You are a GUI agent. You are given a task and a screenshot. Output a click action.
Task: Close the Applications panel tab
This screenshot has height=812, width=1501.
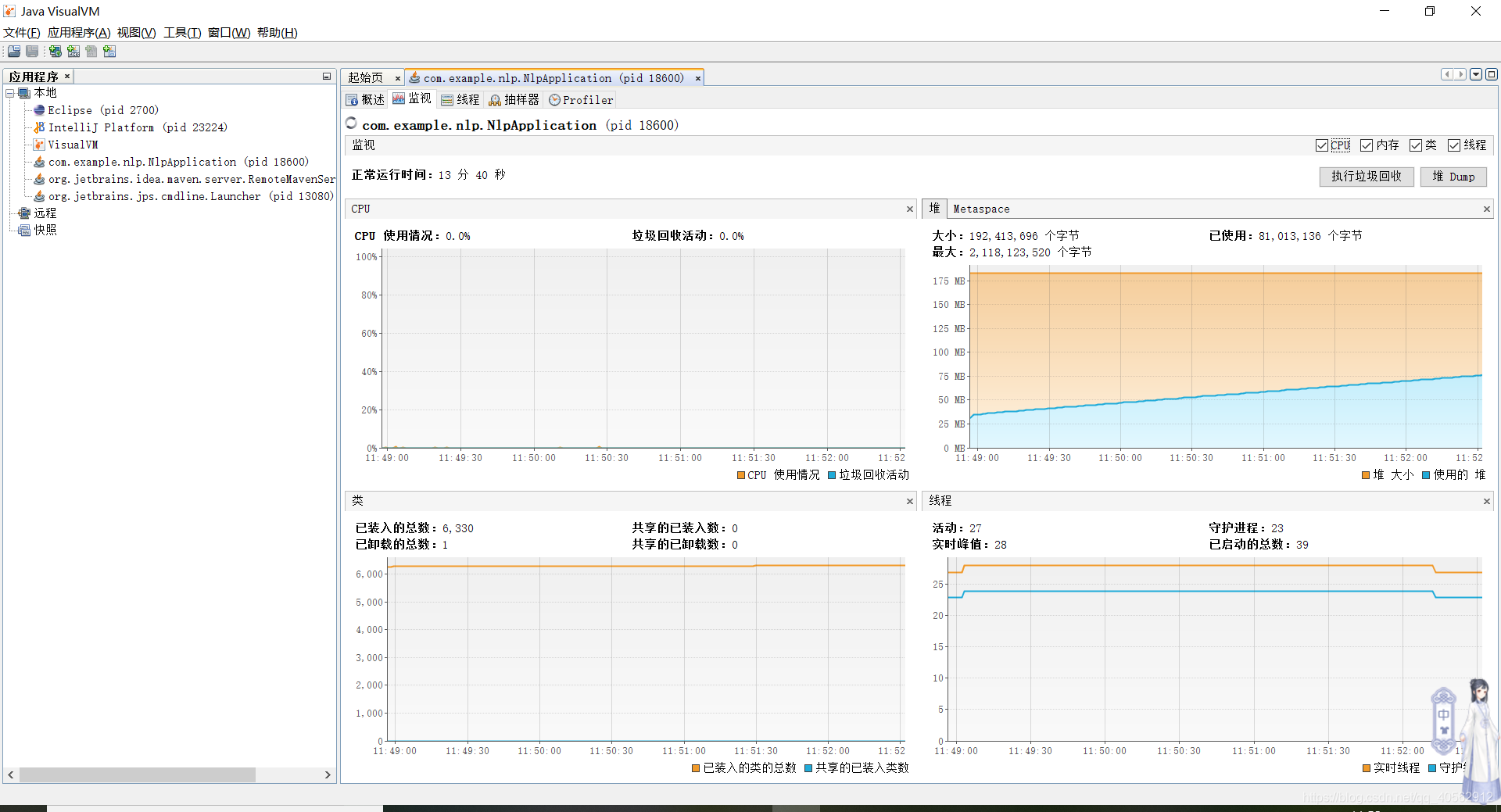pyautogui.click(x=67, y=76)
